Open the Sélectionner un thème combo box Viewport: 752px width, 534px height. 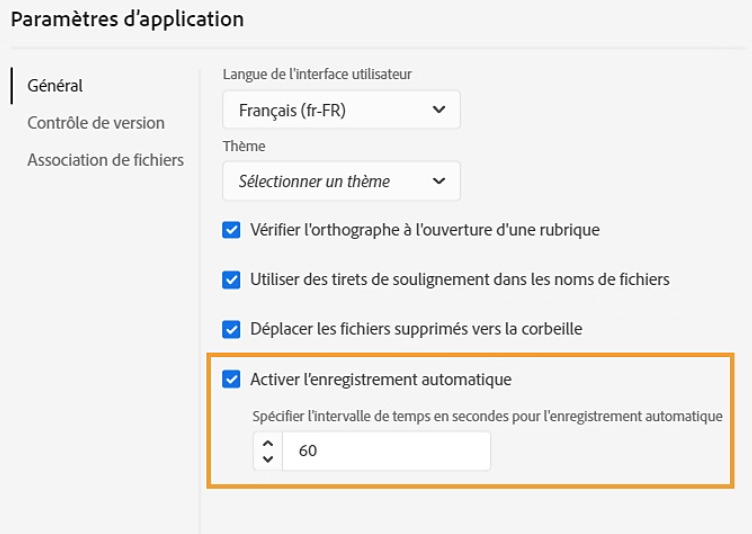[341, 181]
